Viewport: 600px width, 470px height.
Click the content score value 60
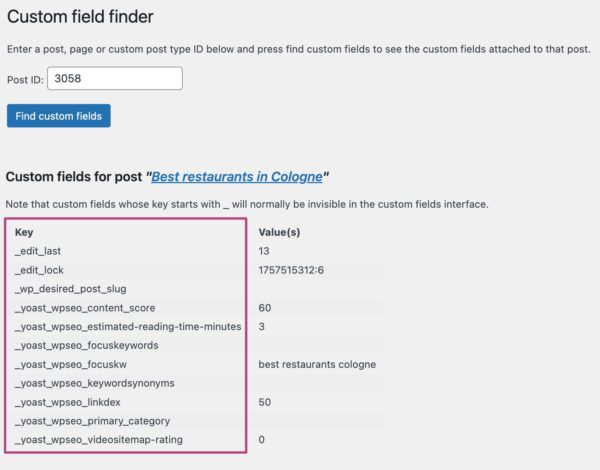265,308
